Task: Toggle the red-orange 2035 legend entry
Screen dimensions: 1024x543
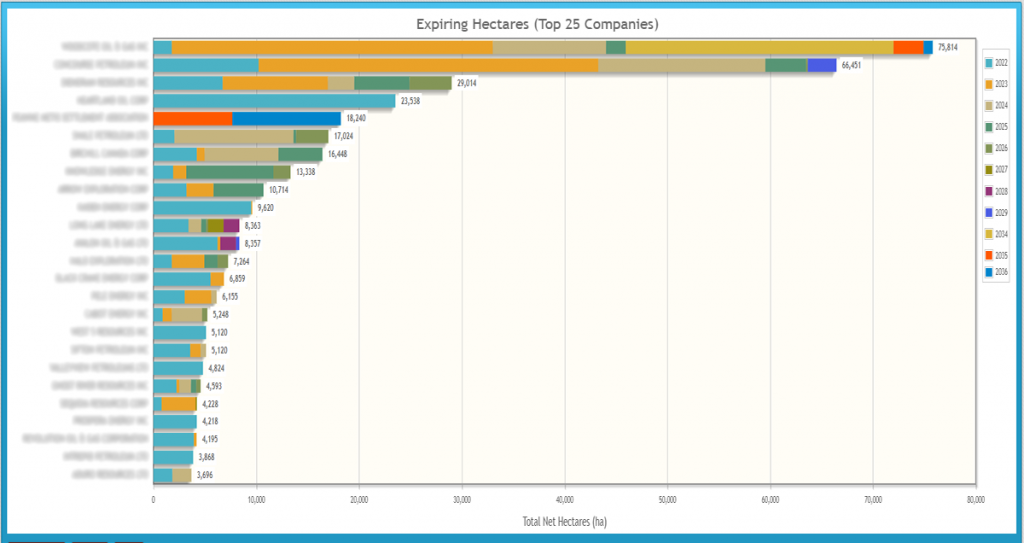Action: coord(997,255)
